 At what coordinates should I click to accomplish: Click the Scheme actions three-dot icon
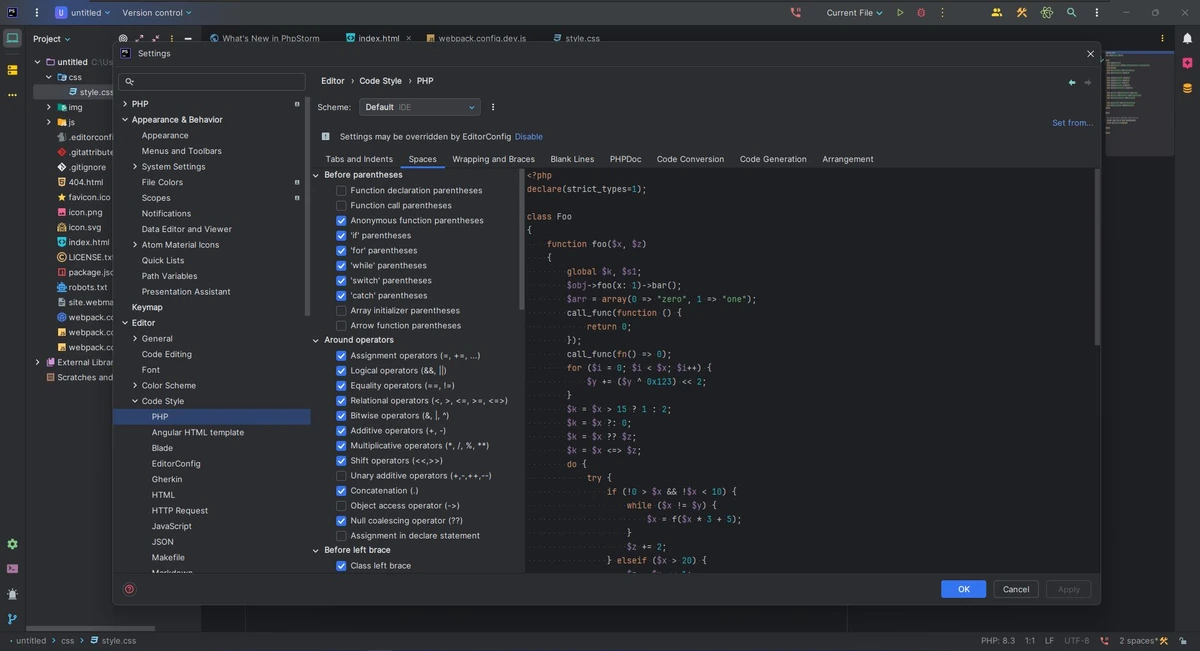click(492, 107)
